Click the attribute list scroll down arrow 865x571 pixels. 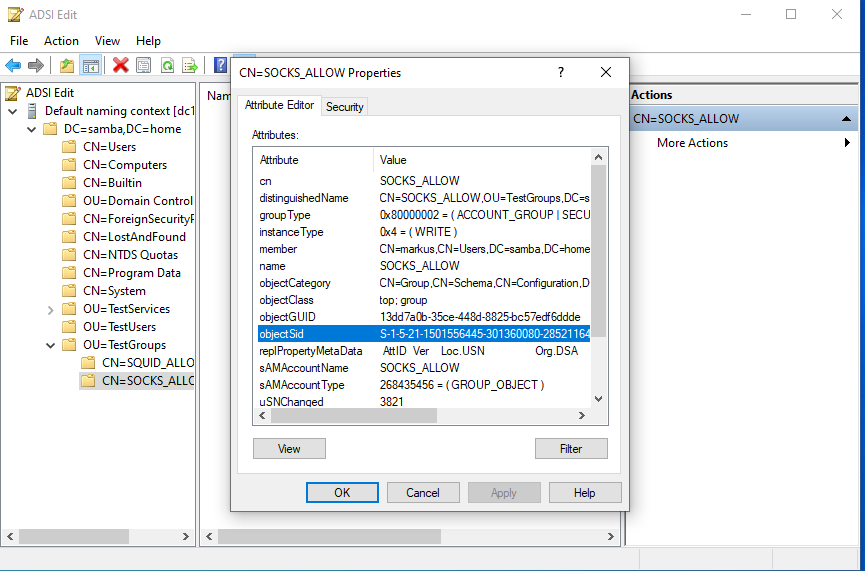[599, 399]
